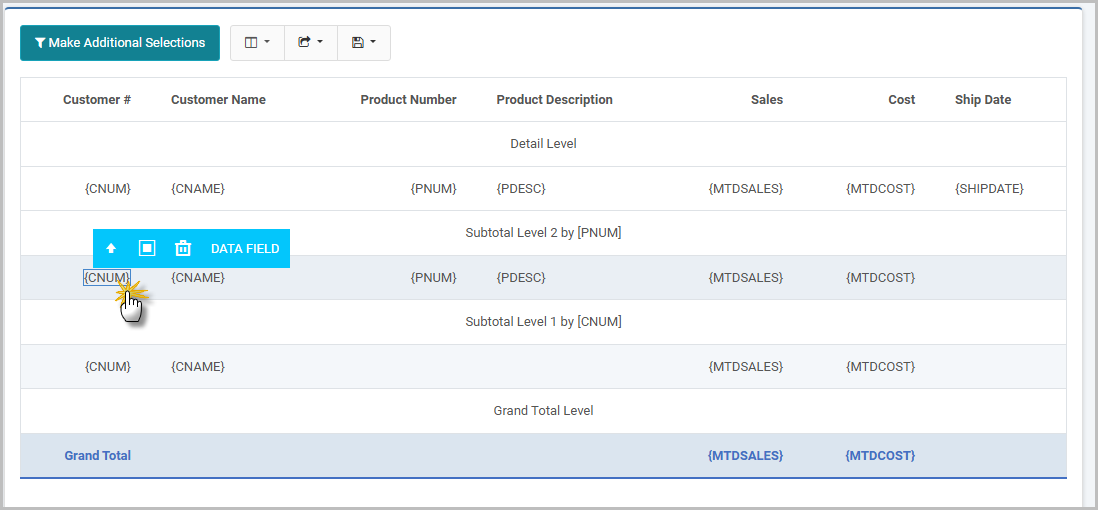This screenshot has height=510, width=1098.
Task: Select the Ship Date column header
Action: point(983,99)
